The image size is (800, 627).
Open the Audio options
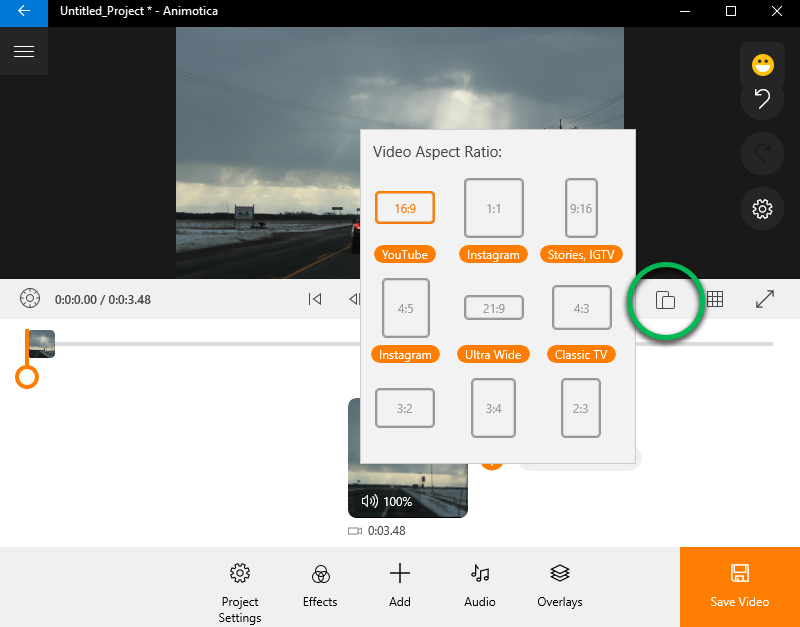[x=480, y=587]
